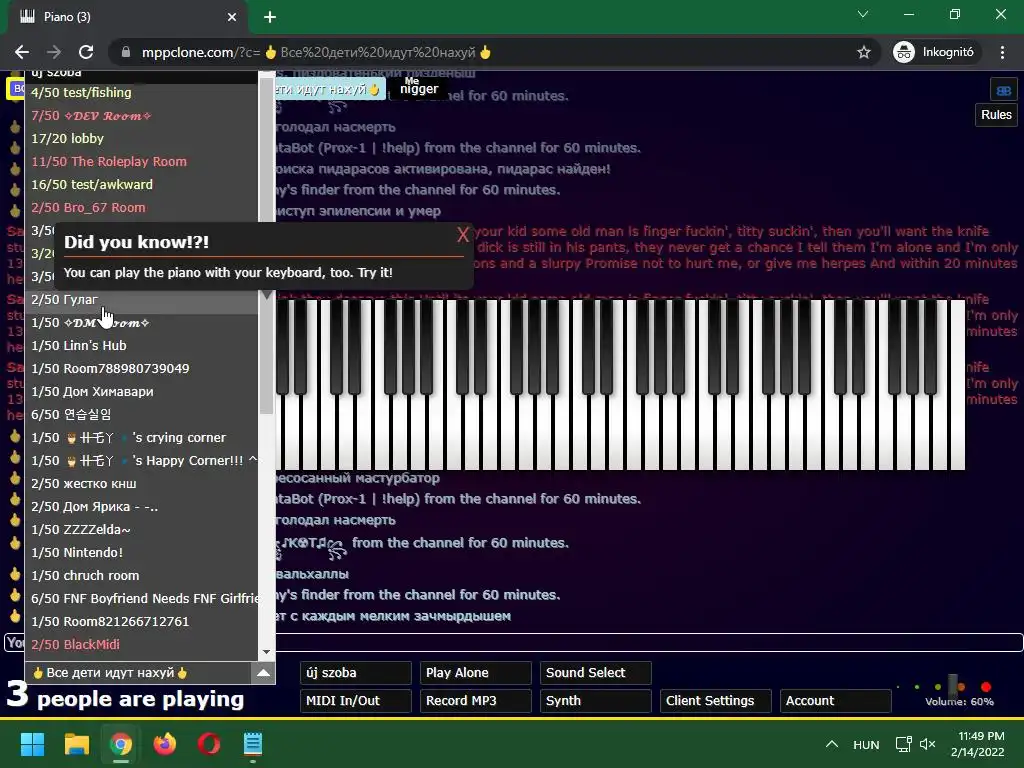Join the 1/50 chruch room

142,576
